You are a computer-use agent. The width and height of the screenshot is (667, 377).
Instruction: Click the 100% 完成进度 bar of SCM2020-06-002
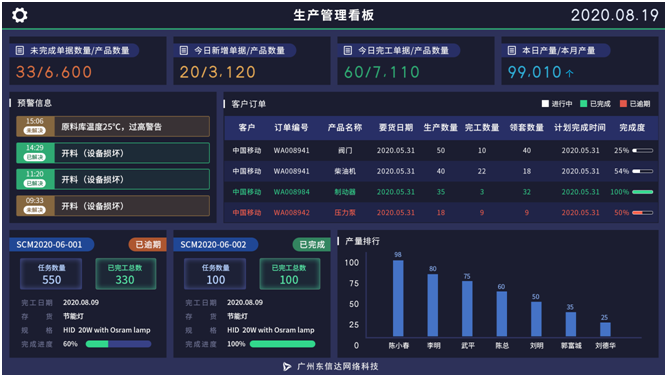pos(282,344)
